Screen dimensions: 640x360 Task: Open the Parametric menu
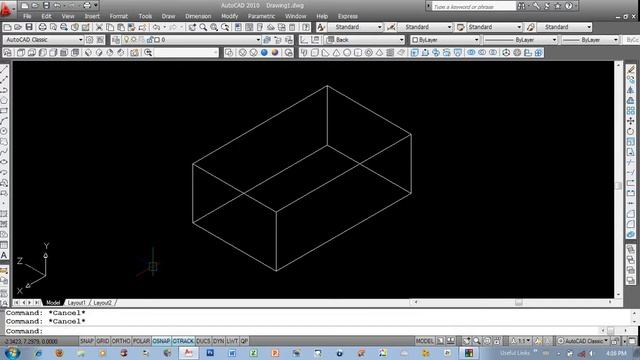click(x=261, y=16)
